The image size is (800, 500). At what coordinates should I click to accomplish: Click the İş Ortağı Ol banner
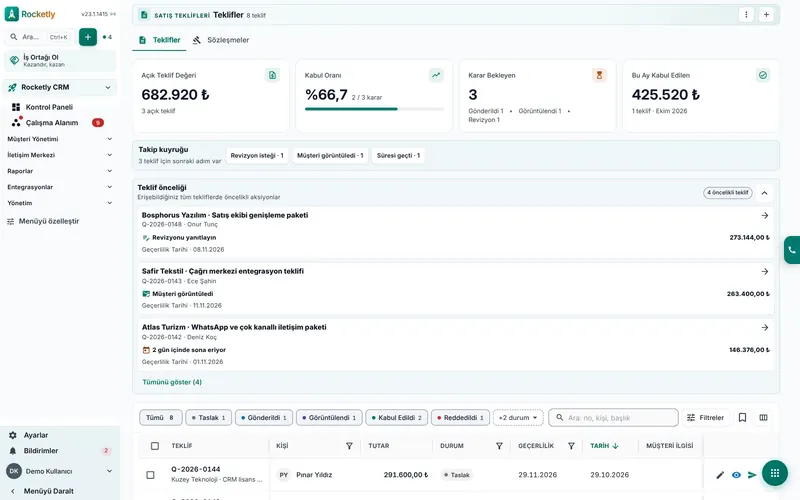(x=60, y=61)
